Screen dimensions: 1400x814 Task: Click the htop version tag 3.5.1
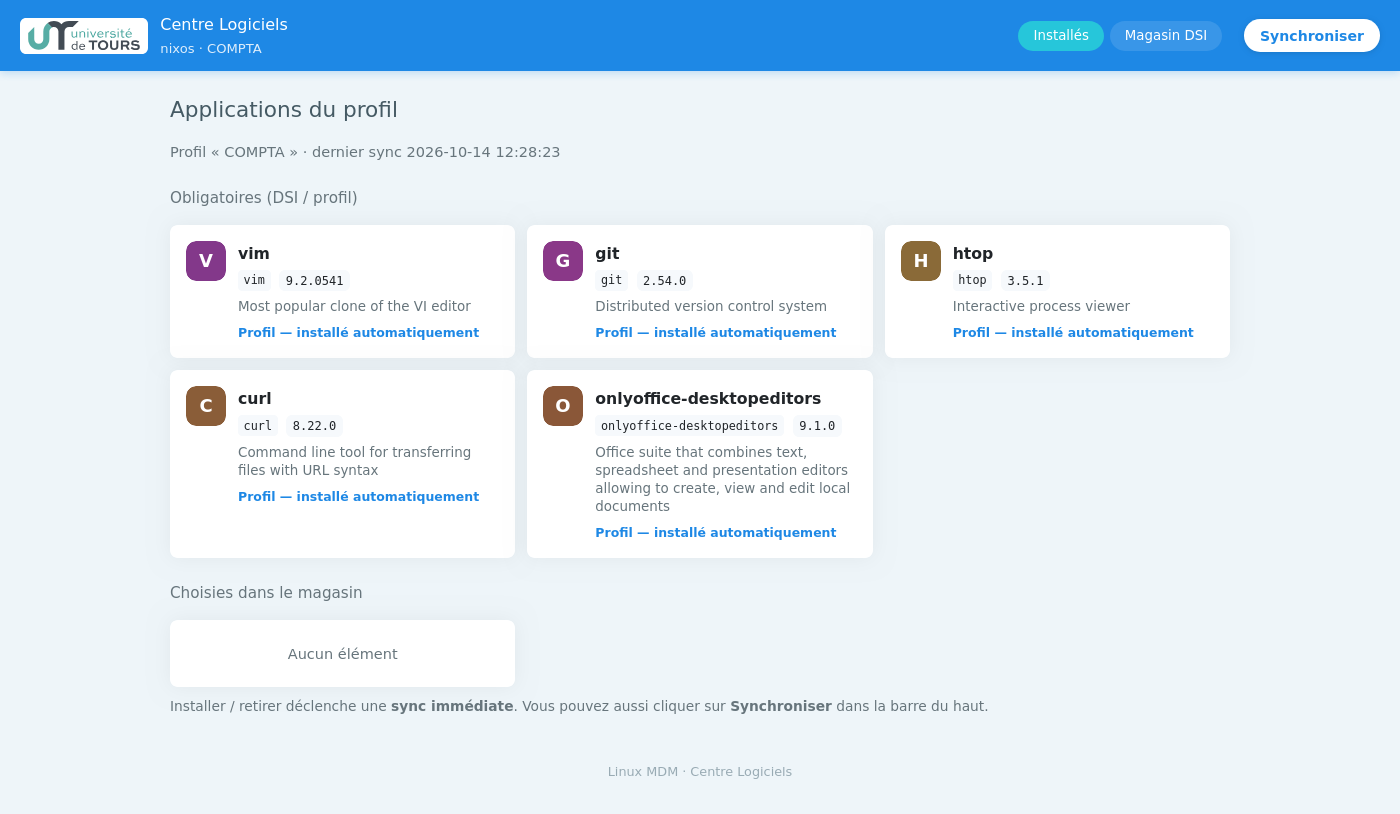[x=1025, y=281]
